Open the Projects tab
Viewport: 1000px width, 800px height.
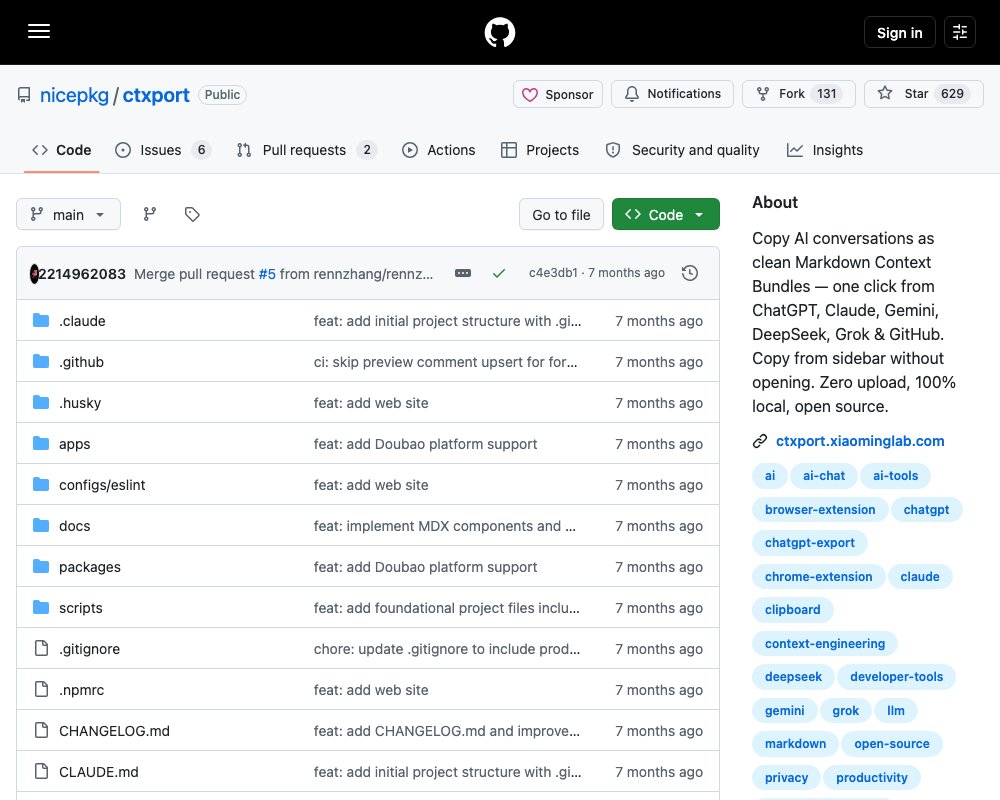[540, 150]
